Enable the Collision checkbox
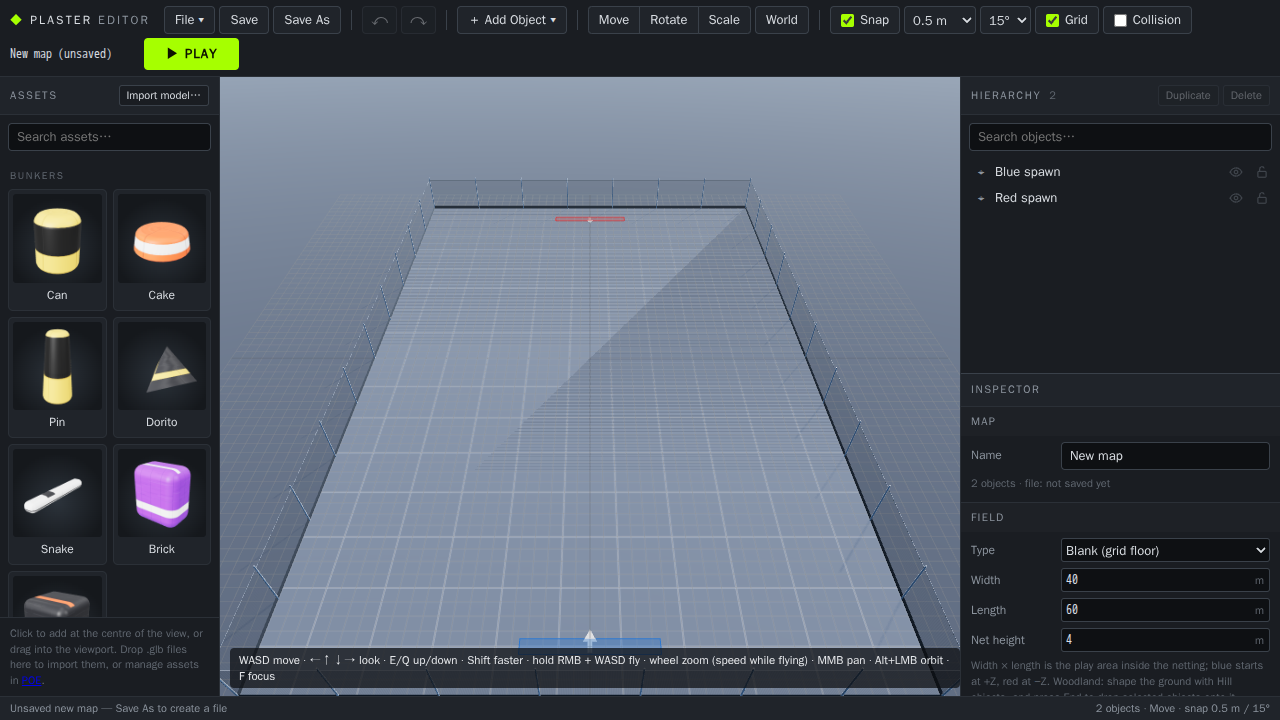Screen dimensions: 1280x720 [1120, 20]
